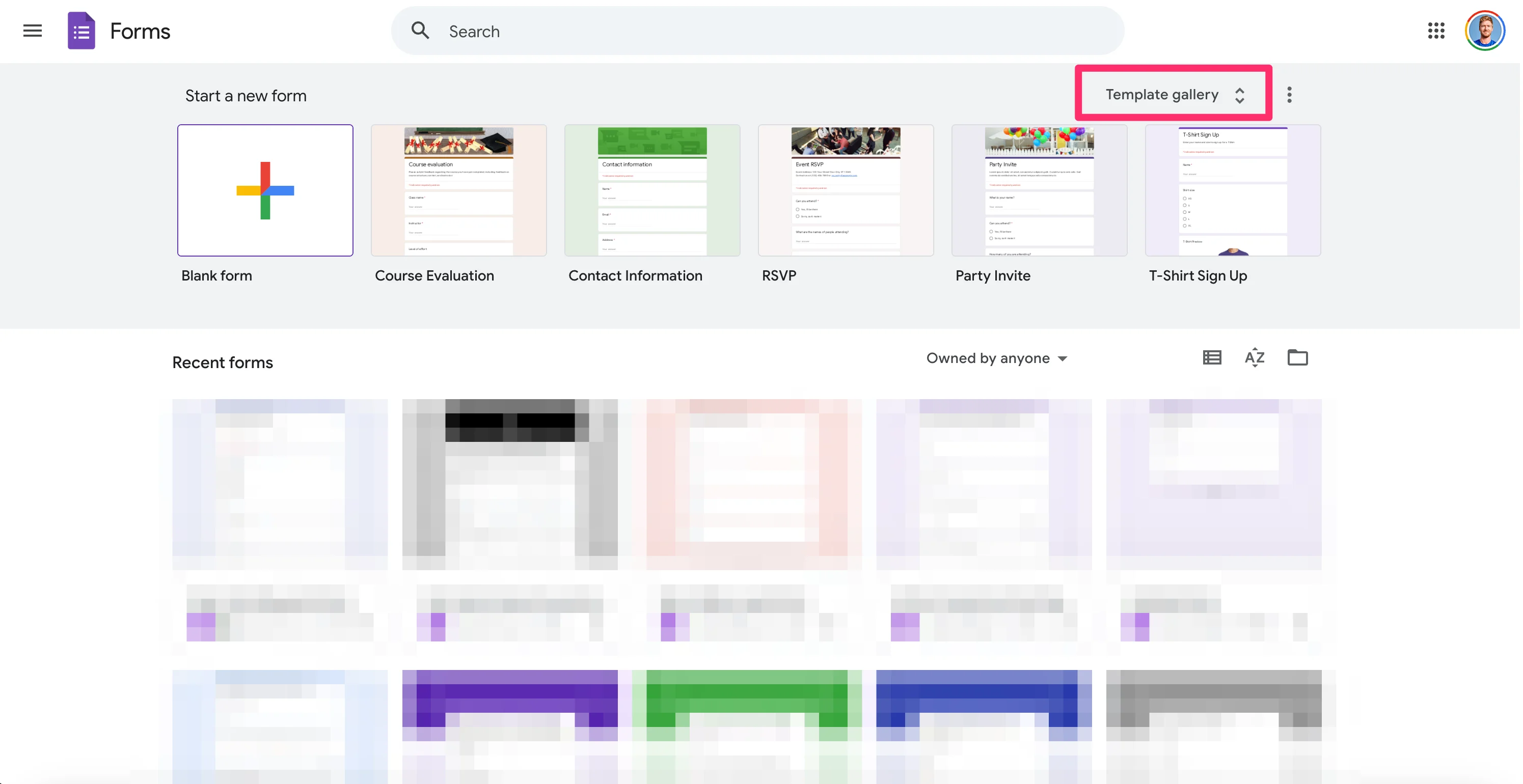Open the main hamburger menu

(x=33, y=31)
